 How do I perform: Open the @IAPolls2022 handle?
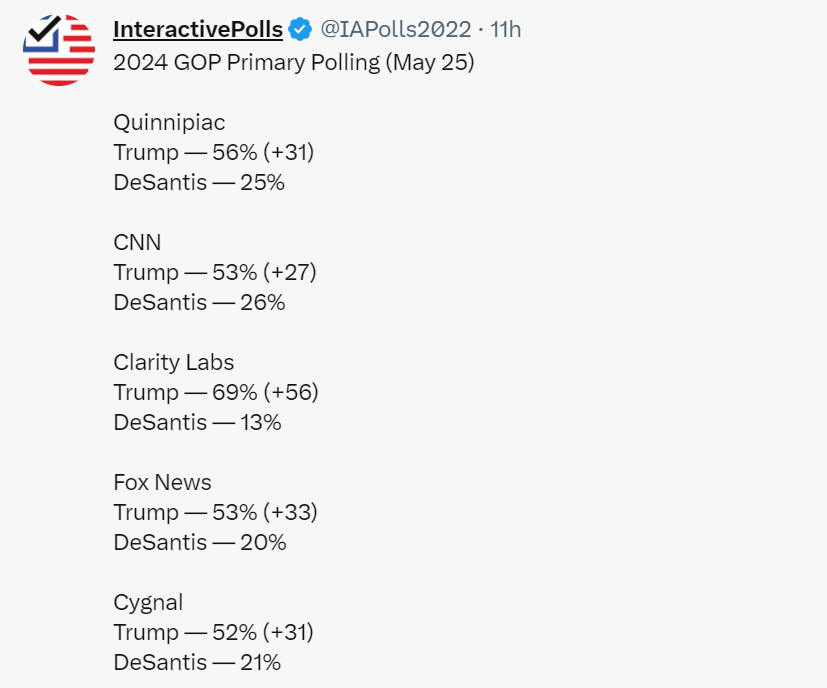[x=396, y=30]
